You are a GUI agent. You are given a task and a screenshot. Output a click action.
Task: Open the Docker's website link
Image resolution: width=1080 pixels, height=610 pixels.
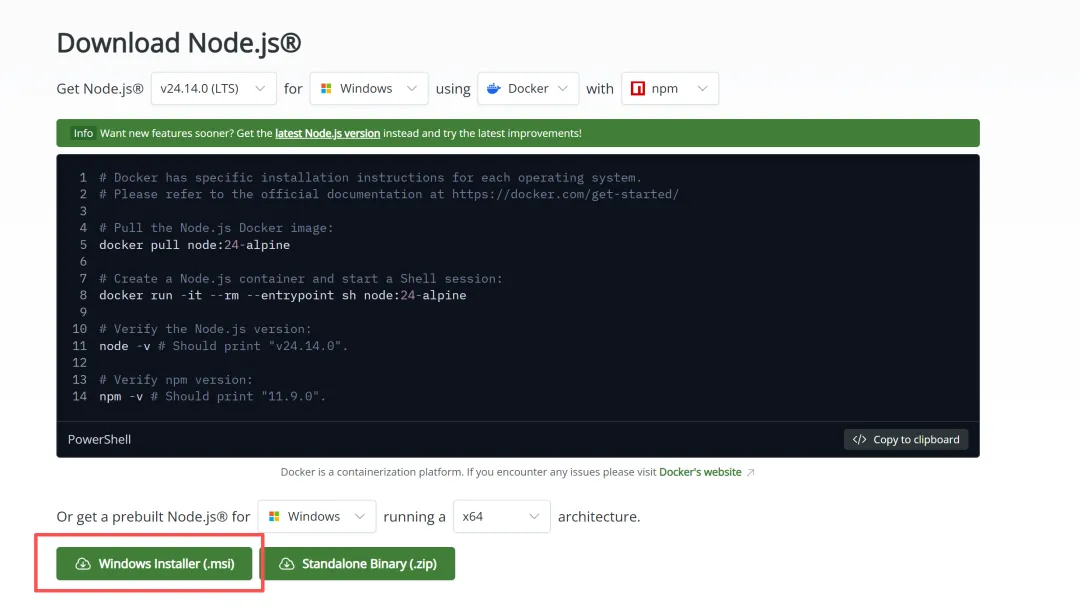tap(700, 472)
